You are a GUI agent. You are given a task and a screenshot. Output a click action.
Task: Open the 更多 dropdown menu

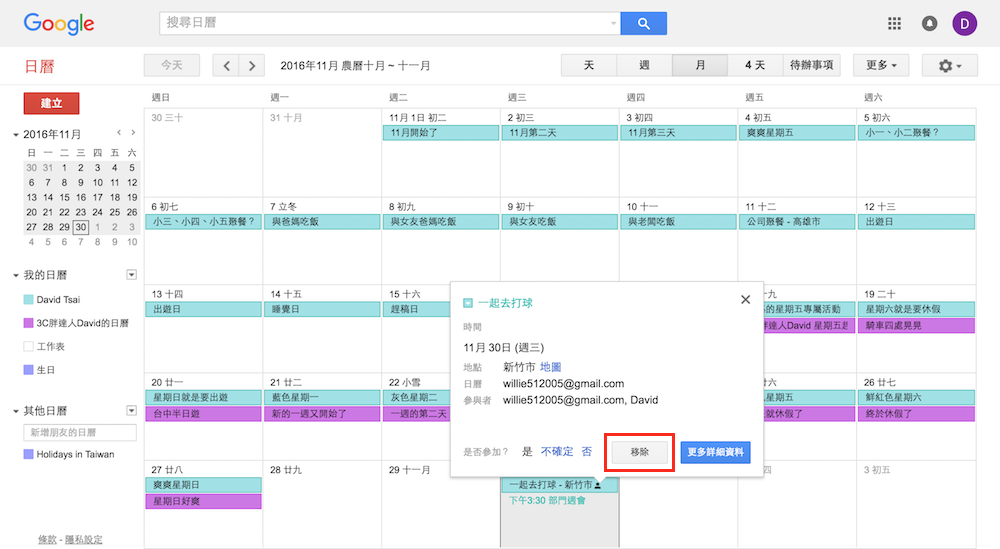click(880, 66)
